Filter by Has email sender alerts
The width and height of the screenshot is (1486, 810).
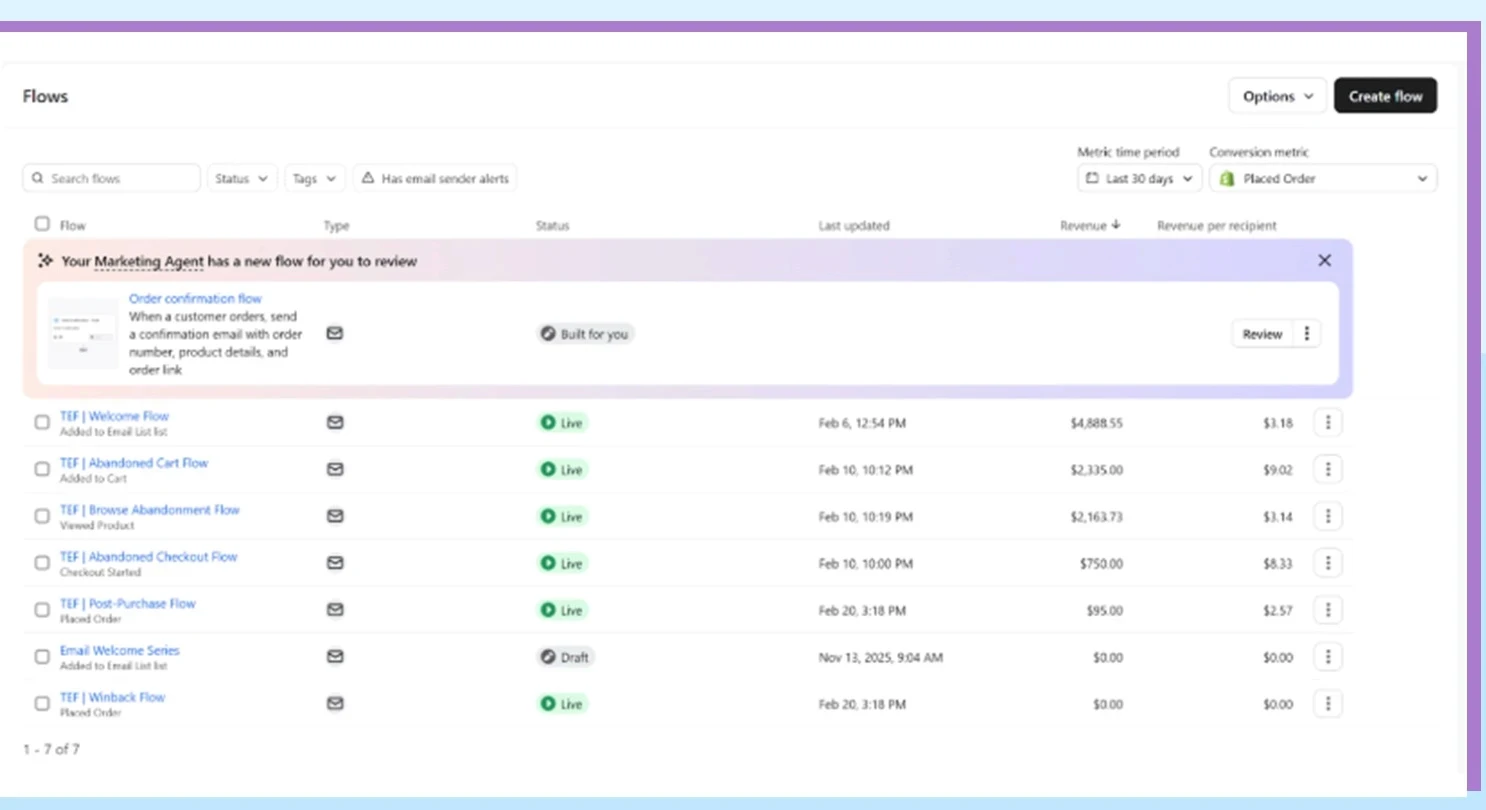pyautogui.click(x=435, y=178)
